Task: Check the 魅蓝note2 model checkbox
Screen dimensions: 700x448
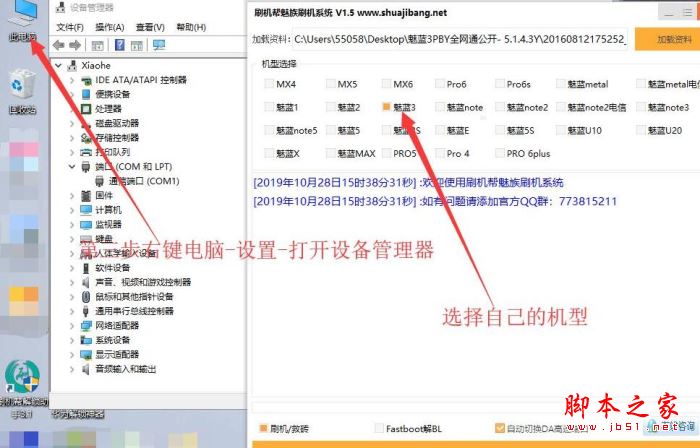Action: pos(500,107)
